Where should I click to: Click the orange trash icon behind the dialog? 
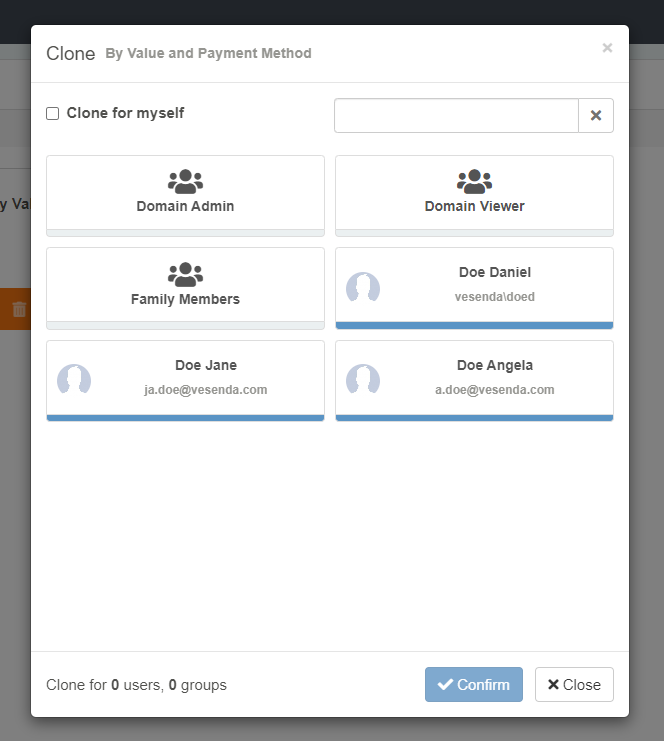point(19,309)
